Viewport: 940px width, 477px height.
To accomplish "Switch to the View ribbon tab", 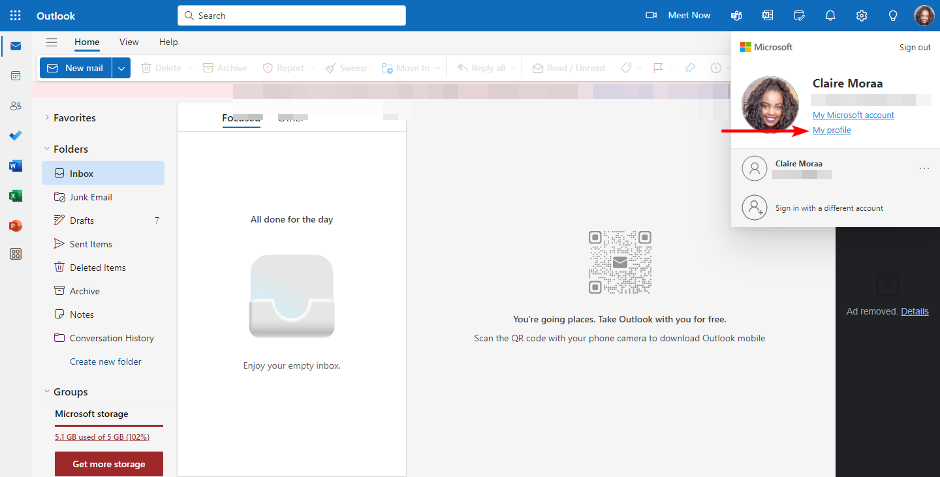I will tap(129, 42).
